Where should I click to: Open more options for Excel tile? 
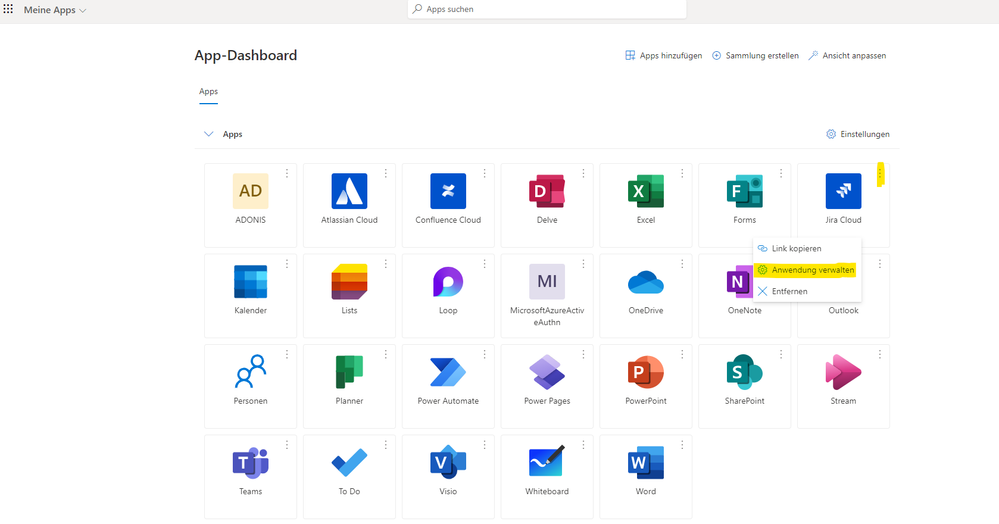click(682, 173)
